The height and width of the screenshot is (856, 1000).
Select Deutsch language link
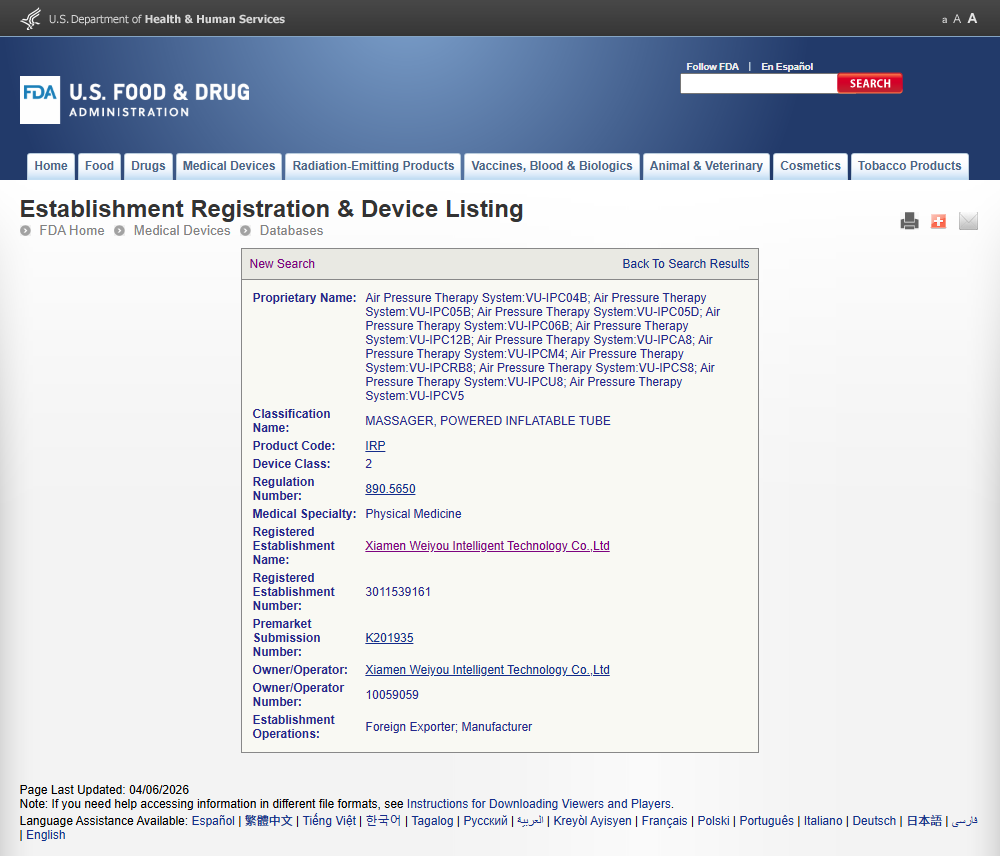point(874,821)
